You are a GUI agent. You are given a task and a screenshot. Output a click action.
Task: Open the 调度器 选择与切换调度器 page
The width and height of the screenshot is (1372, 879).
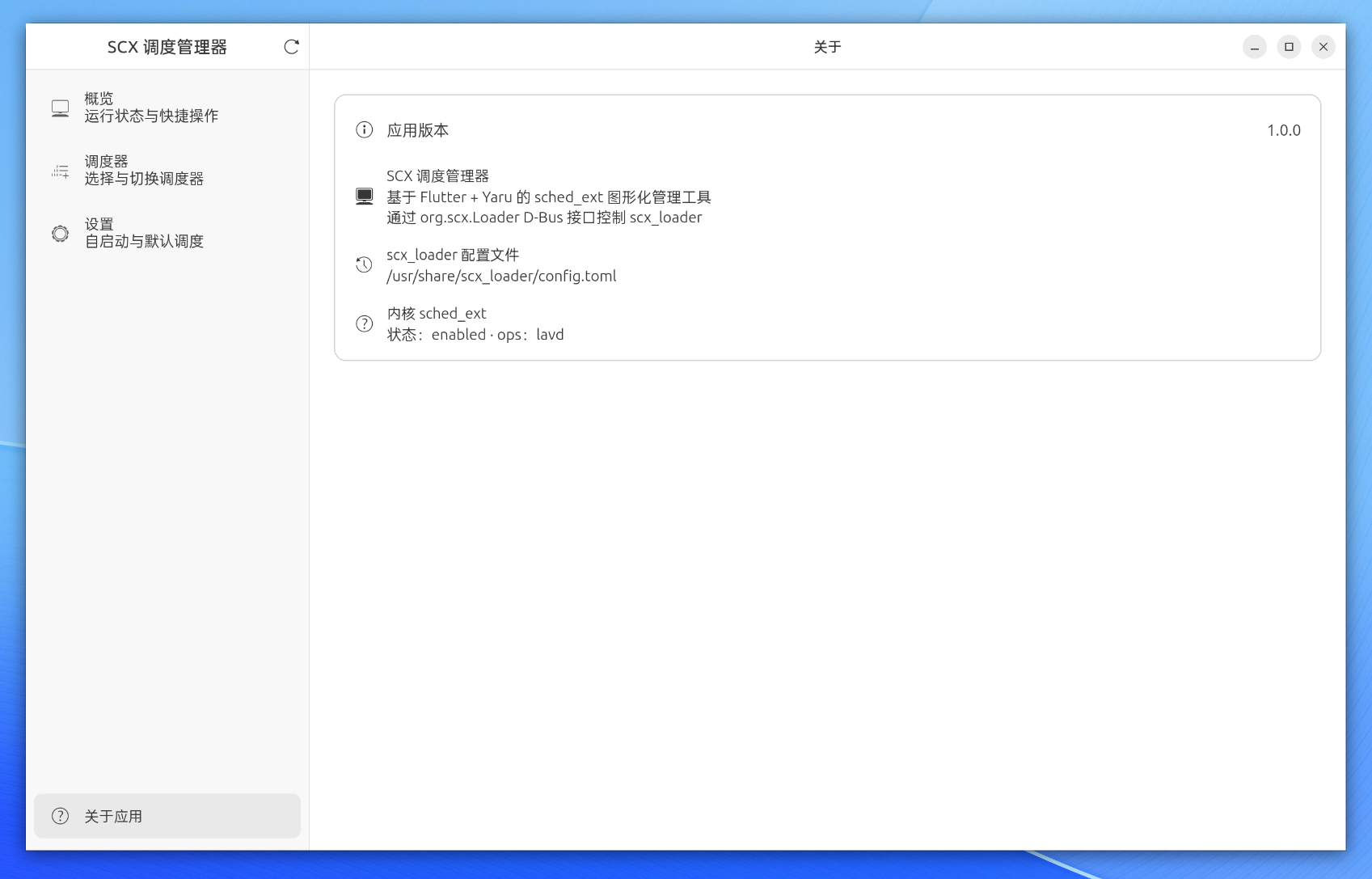(x=167, y=171)
